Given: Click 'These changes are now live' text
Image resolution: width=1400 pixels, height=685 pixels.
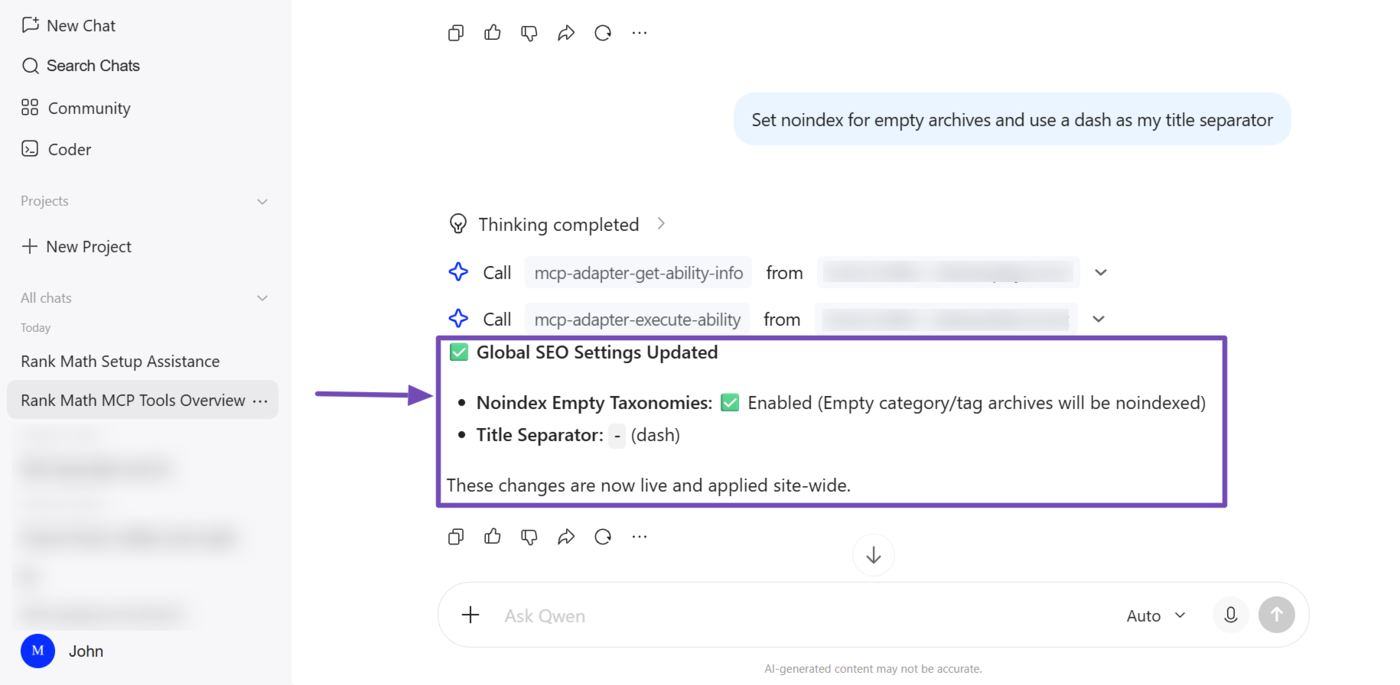Looking at the screenshot, I should [648, 485].
